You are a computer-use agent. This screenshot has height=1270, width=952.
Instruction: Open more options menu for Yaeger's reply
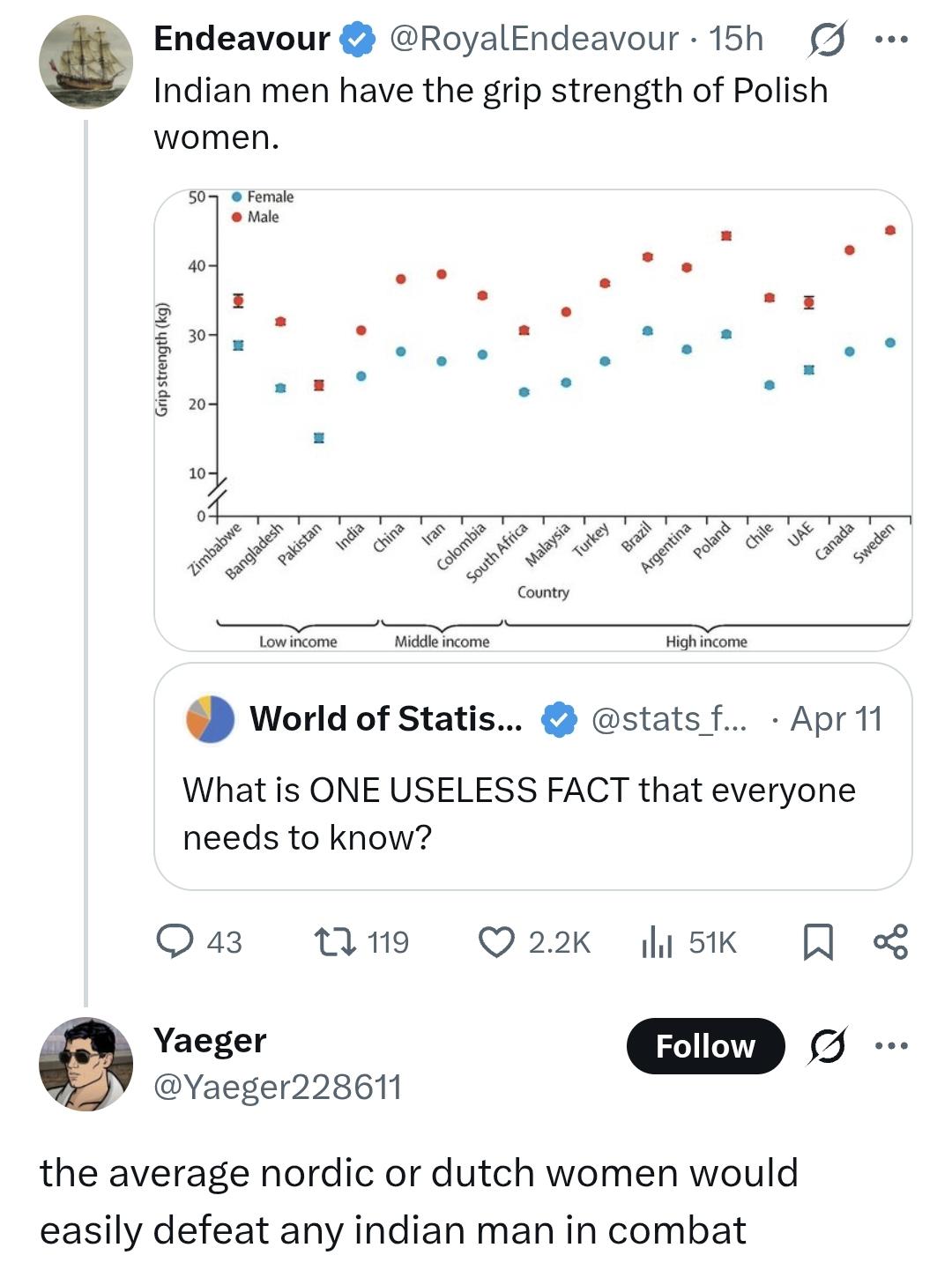891,1046
